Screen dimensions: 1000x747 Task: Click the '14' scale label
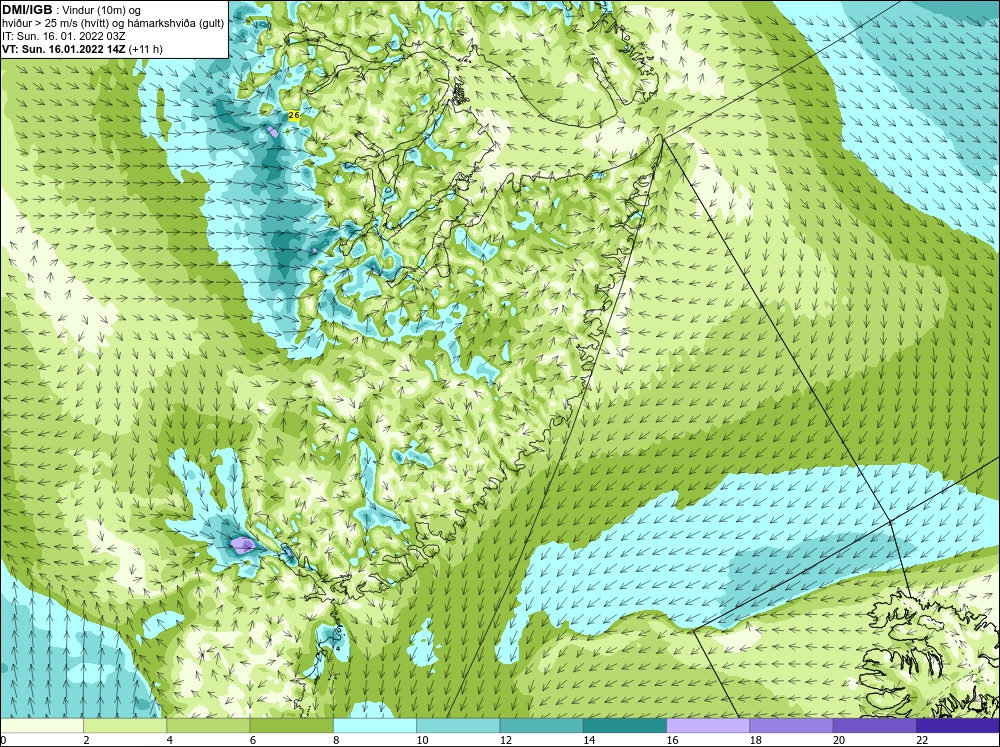(x=589, y=740)
